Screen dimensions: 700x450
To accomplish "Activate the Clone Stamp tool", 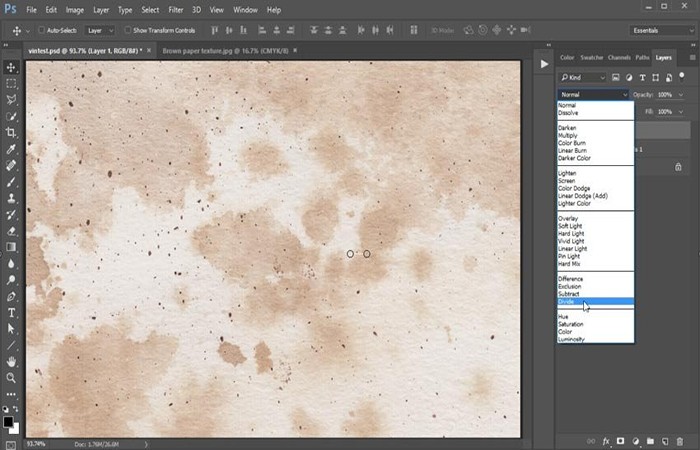I will pos(11,198).
